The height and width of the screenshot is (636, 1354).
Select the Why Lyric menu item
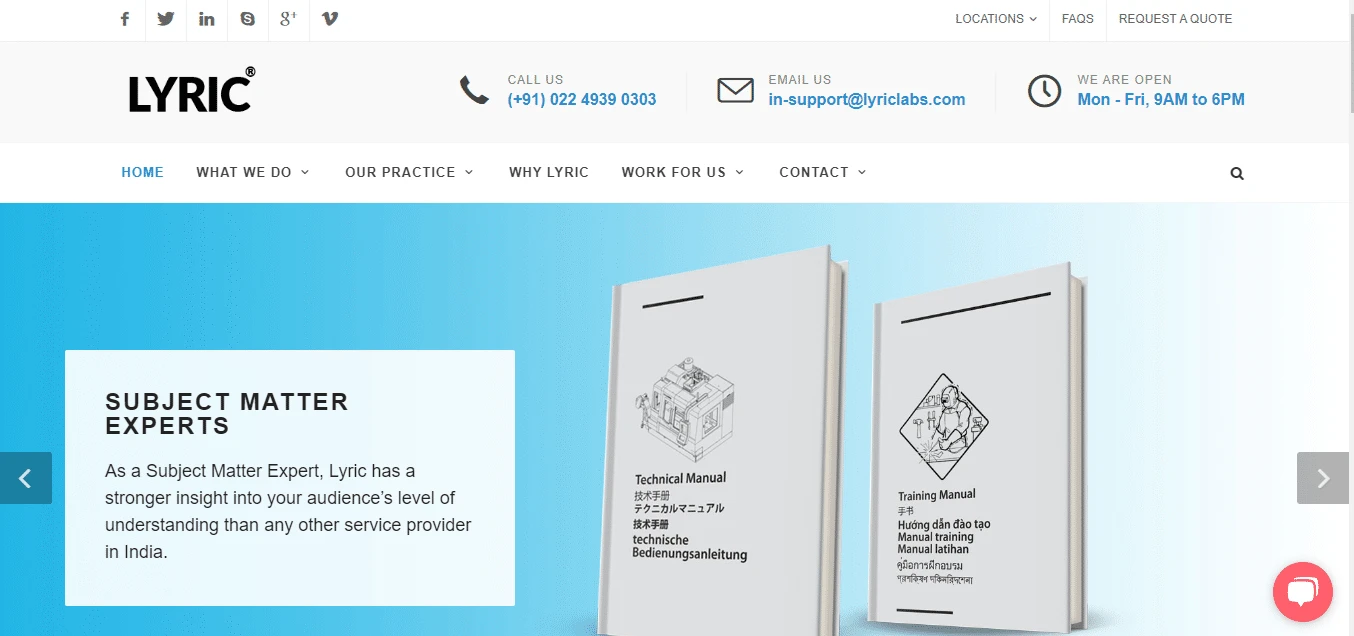(x=549, y=172)
